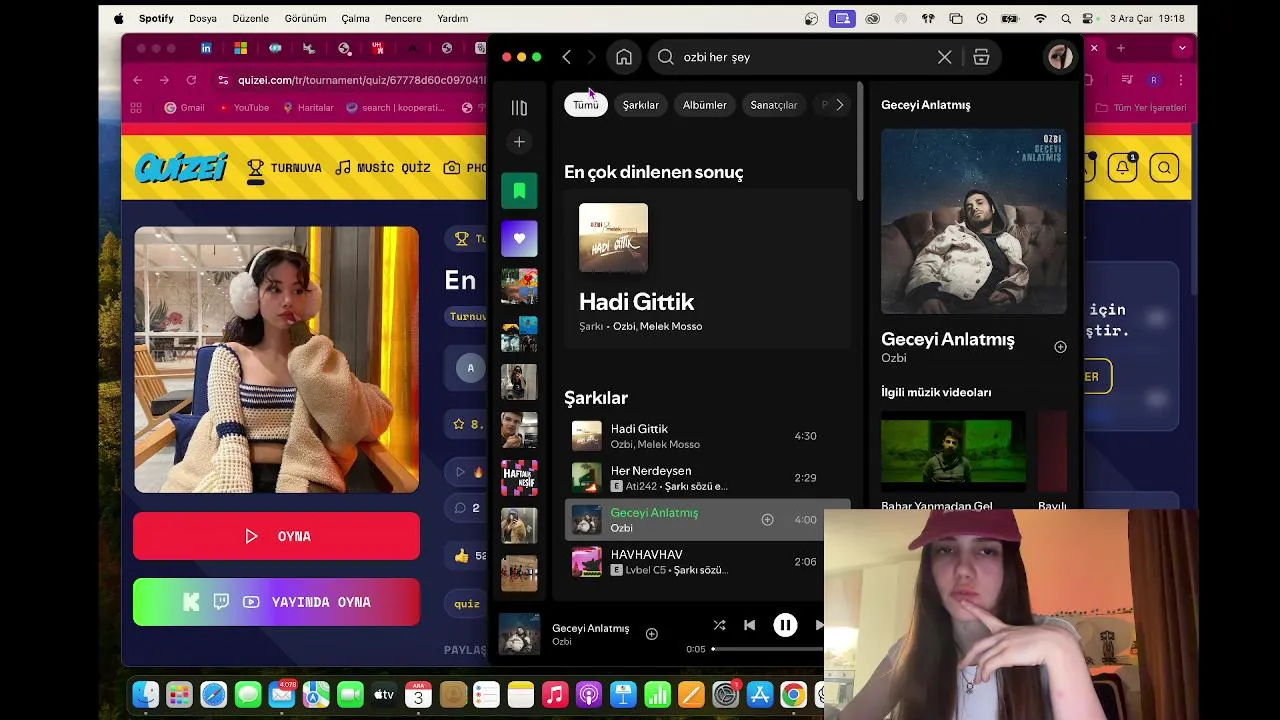The height and width of the screenshot is (720, 1280).
Task: Open Dosya menu in menu bar
Action: tap(203, 18)
